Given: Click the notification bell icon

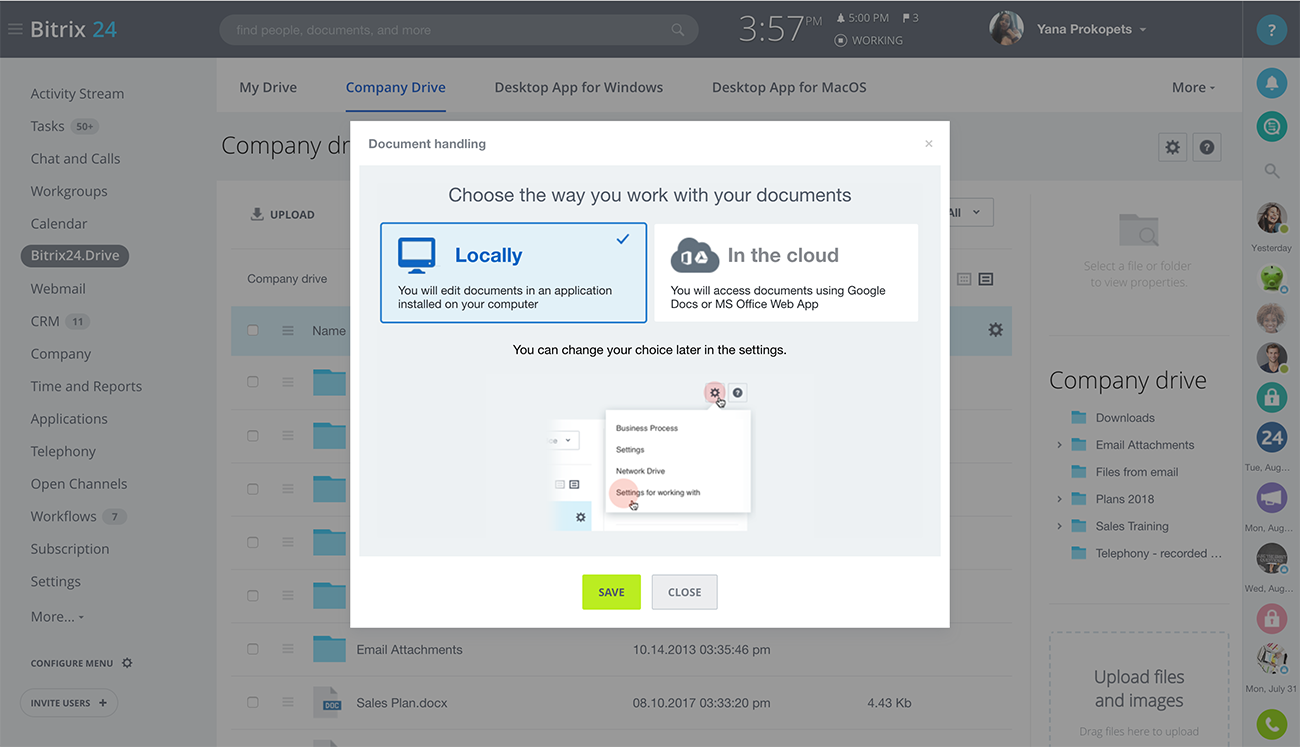Looking at the screenshot, I should [x=1271, y=83].
